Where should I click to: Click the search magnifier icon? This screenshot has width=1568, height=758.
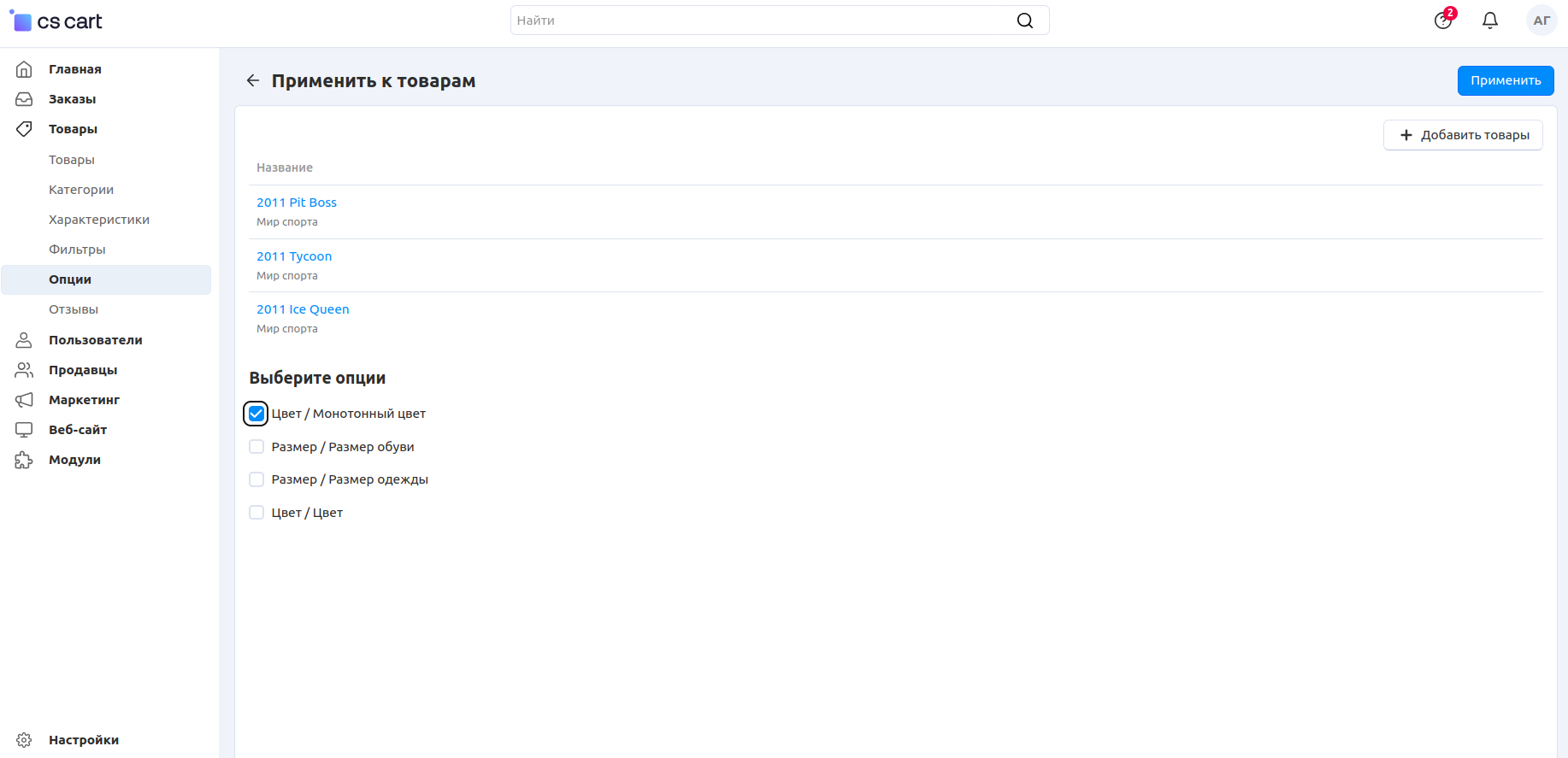(x=1024, y=21)
